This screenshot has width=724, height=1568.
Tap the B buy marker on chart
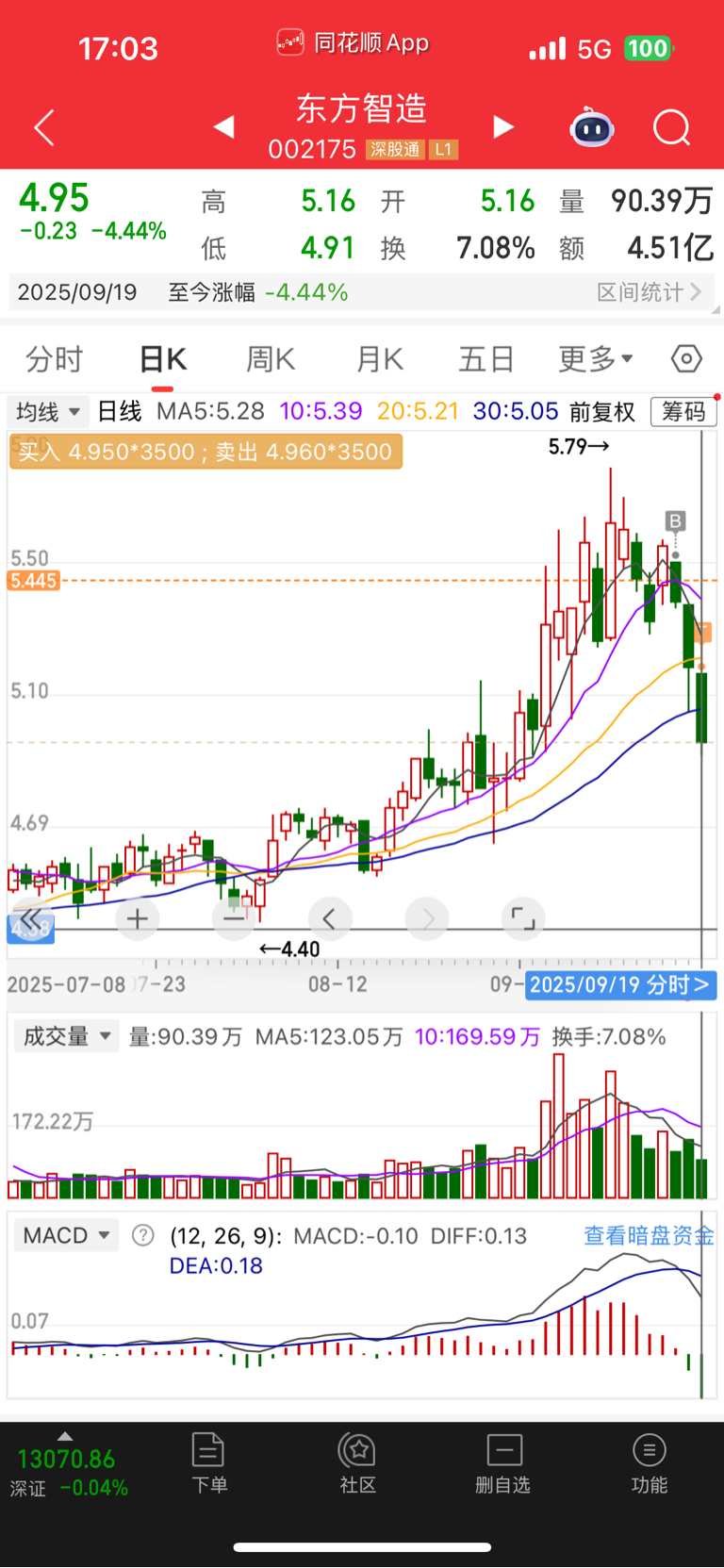tap(675, 520)
